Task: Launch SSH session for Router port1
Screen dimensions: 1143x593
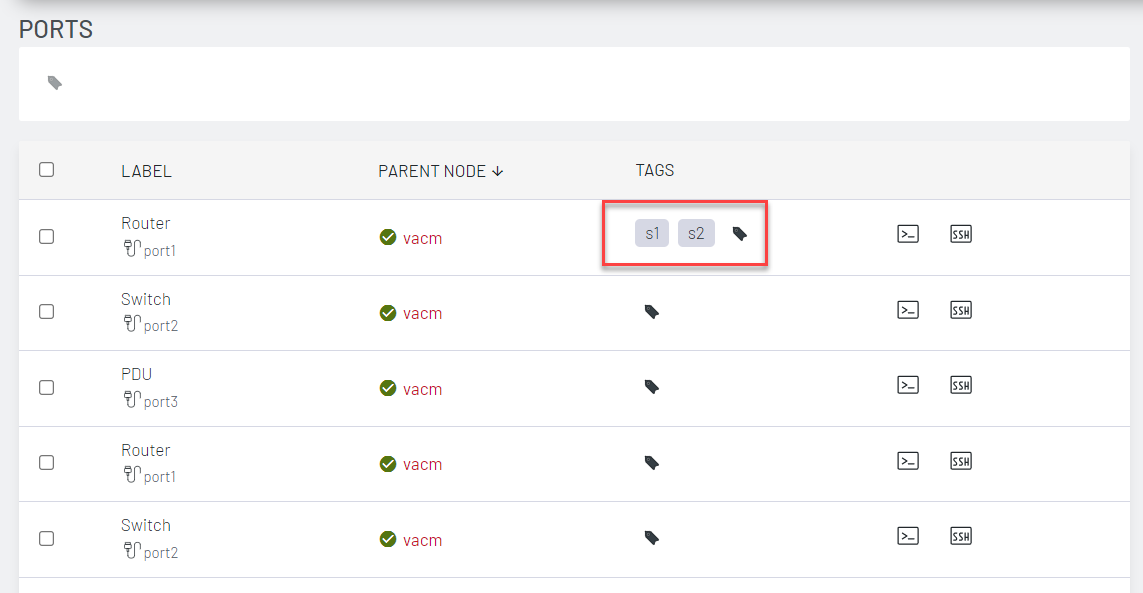Action: click(x=960, y=234)
